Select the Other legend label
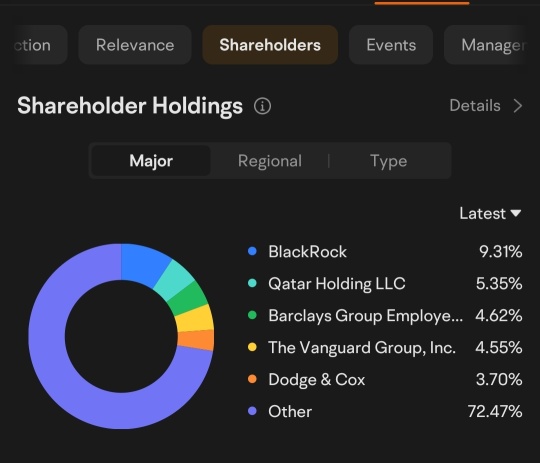Viewport: 540px width, 463px height. 290,411
